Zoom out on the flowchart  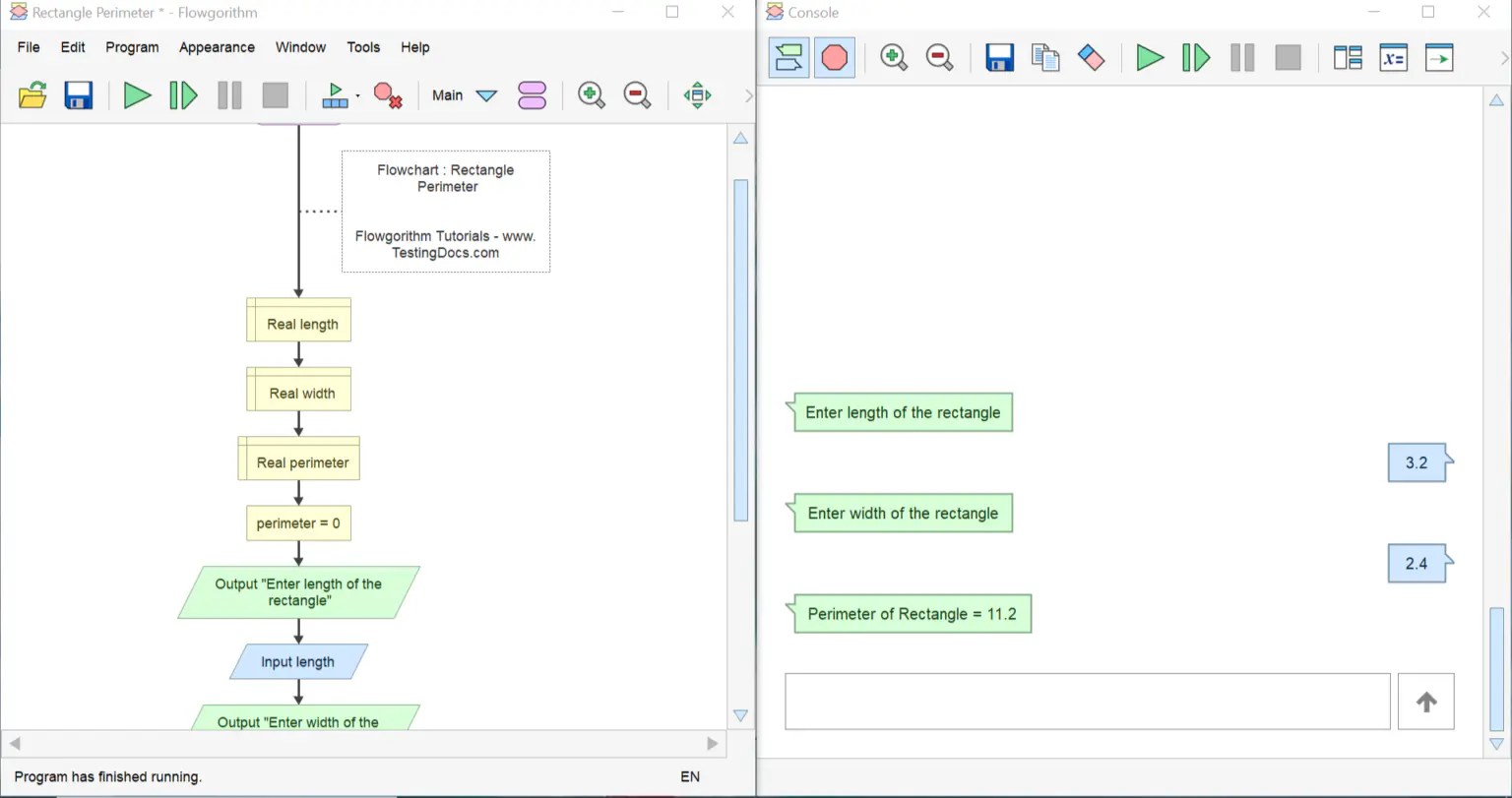click(637, 95)
